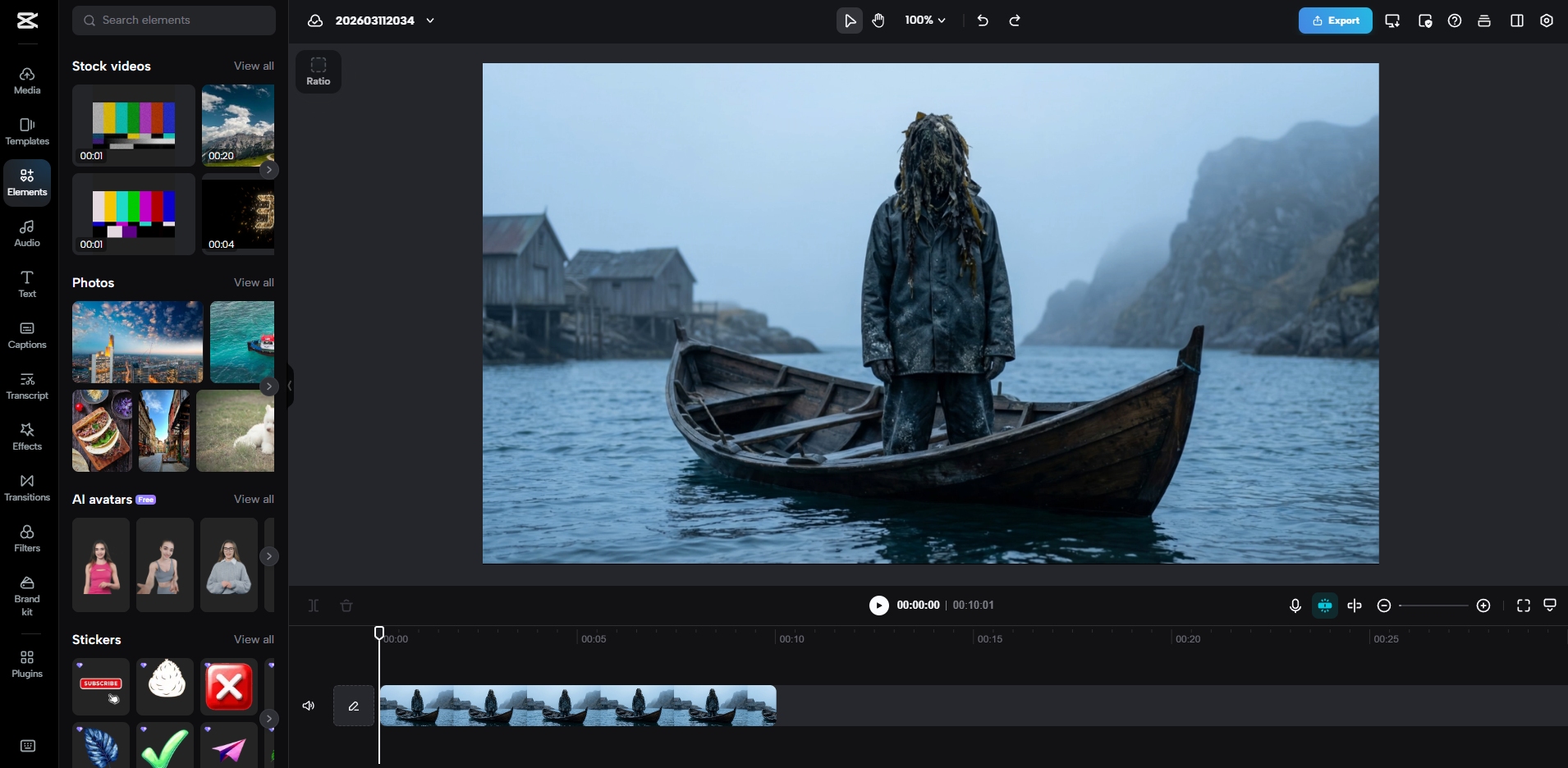Click the Redo arrow in top toolbar
The image size is (1568, 768).
point(1015,21)
